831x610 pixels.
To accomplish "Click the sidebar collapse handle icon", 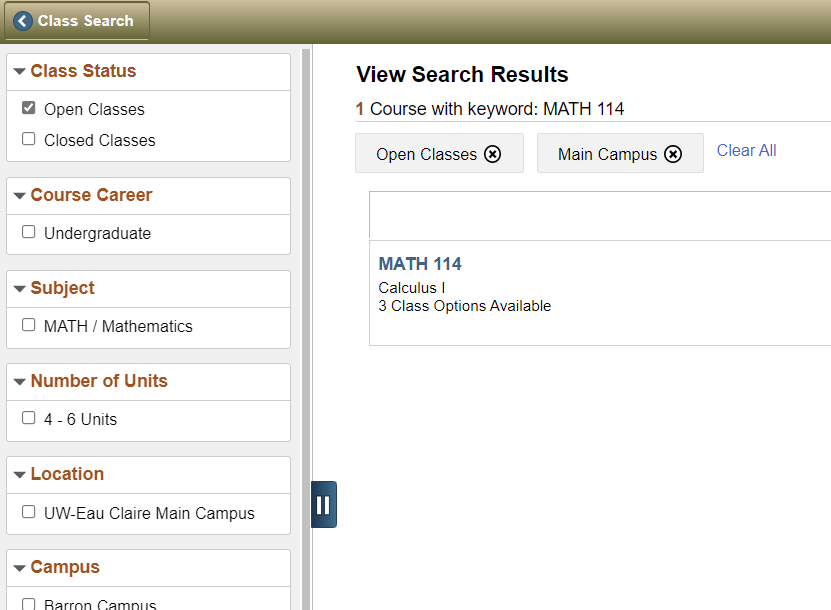I will (323, 505).
